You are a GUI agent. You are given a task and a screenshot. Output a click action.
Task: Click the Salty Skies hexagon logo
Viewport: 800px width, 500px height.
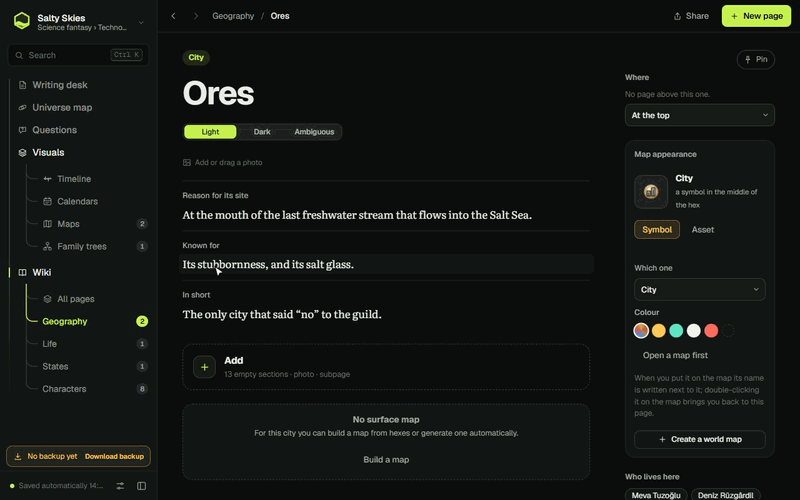coord(21,21)
